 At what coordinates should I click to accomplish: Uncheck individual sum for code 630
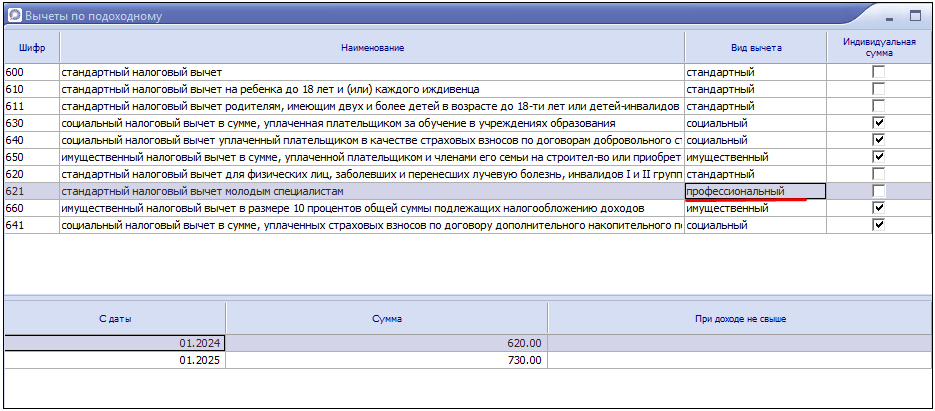pyautogui.click(x=878, y=123)
